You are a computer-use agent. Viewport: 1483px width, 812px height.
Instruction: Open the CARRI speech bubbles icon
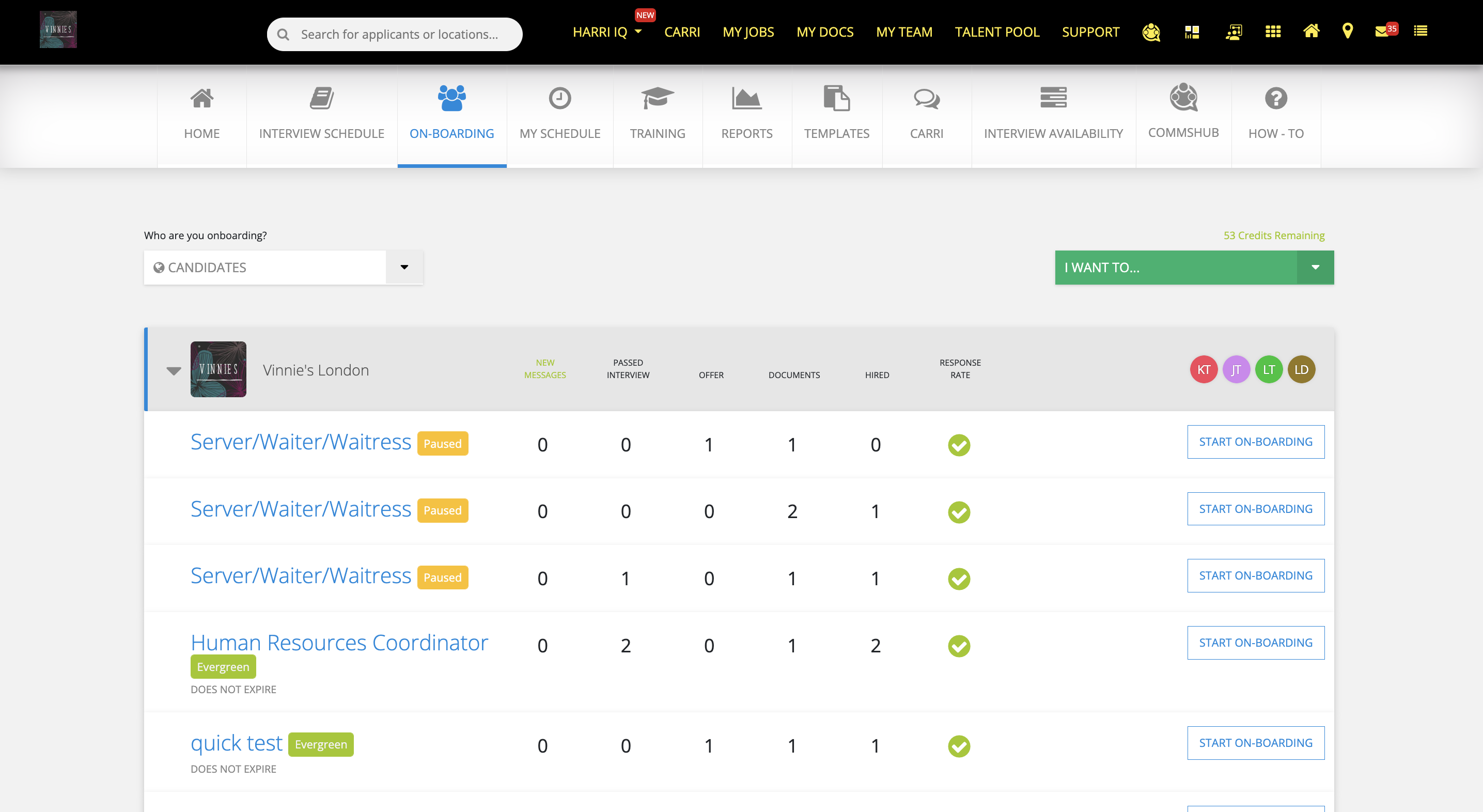point(926,99)
